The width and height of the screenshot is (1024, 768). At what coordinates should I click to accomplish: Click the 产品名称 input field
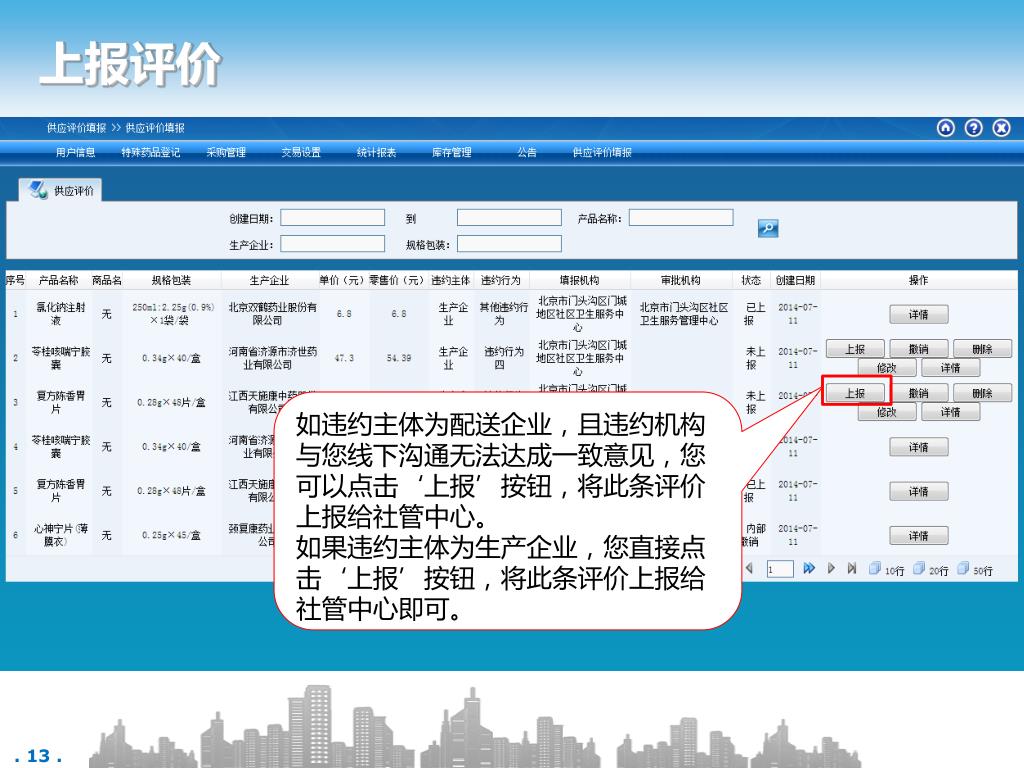pyautogui.click(x=681, y=217)
